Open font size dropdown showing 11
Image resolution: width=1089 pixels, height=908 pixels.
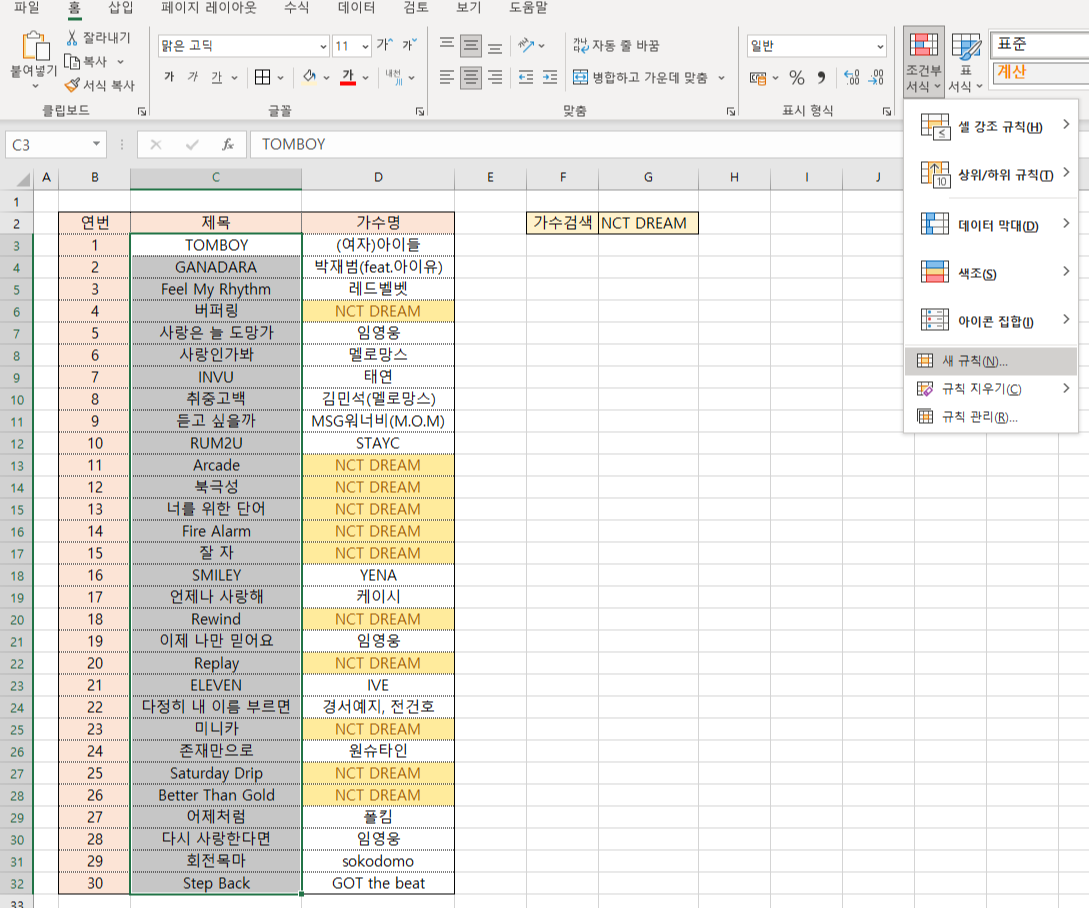click(365, 47)
